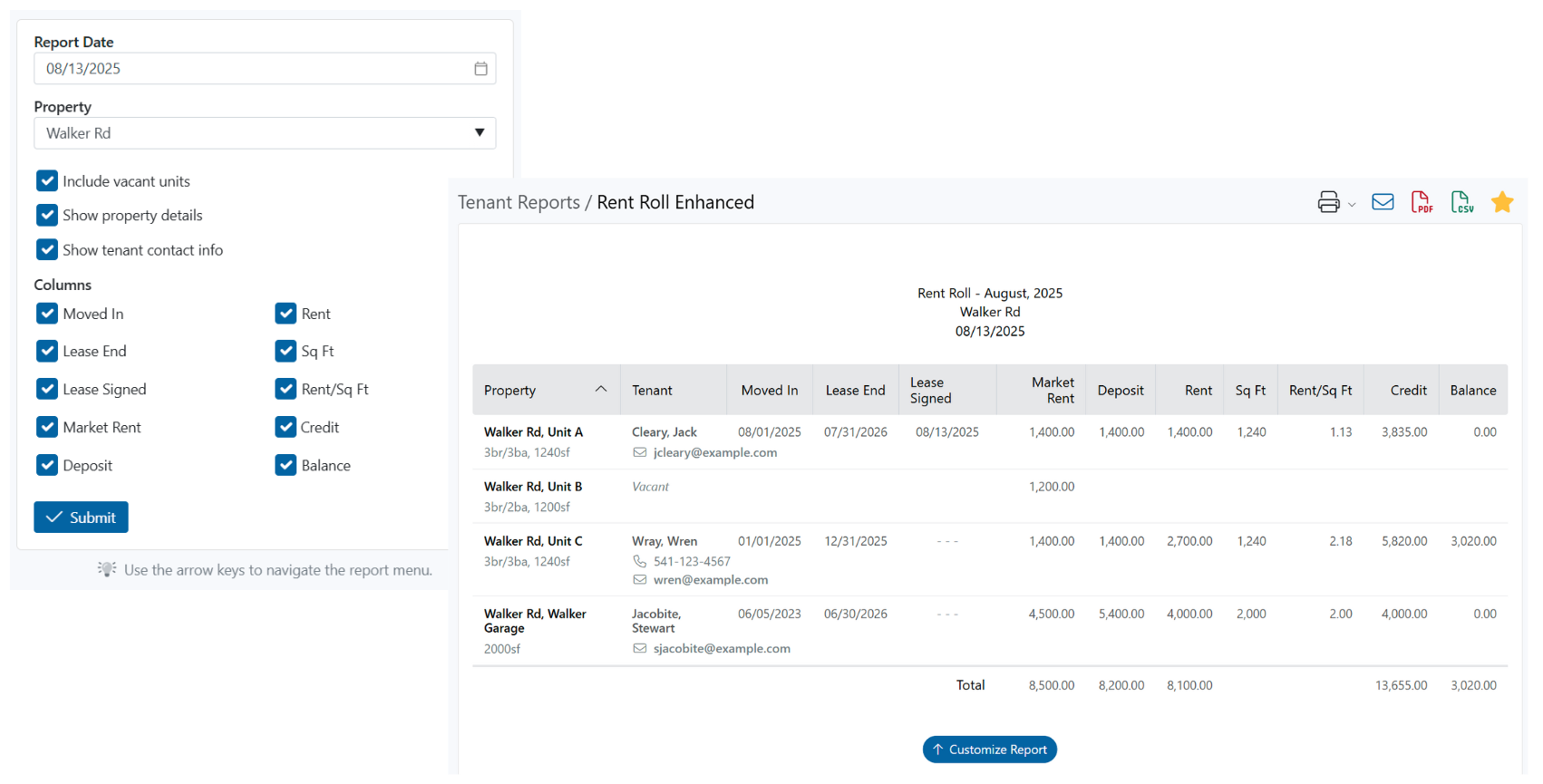
Task: Open the Report Date calendar picker
Action: pyautogui.click(x=480, y=69)
